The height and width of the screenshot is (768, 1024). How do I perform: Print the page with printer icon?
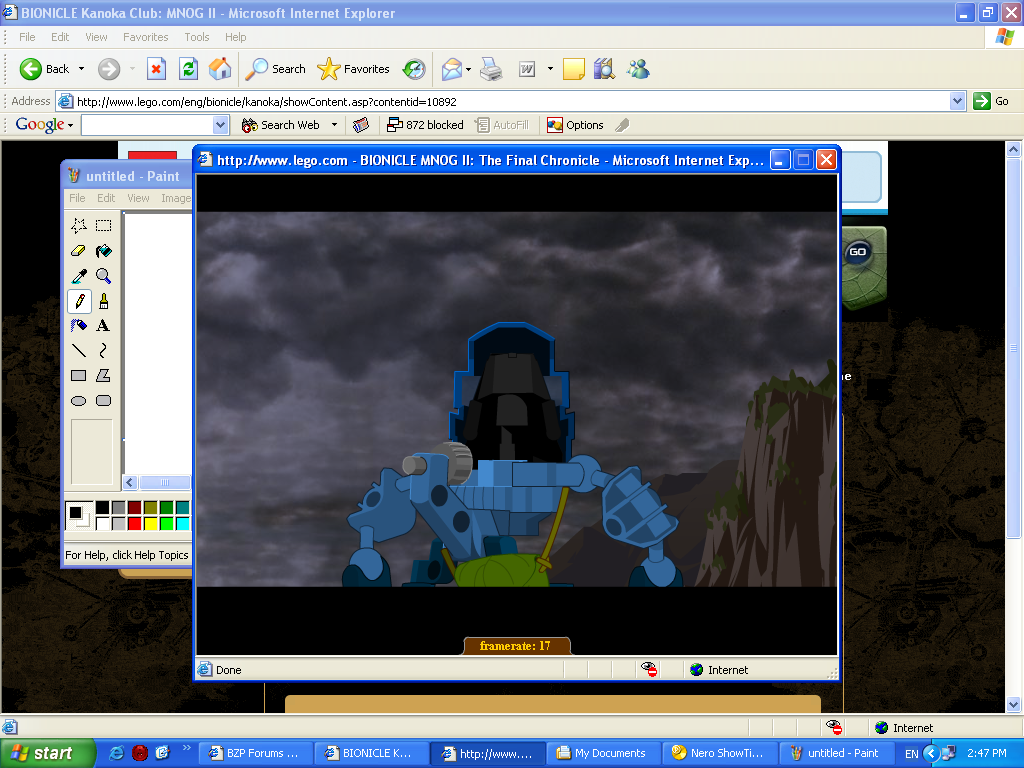pos(491,69)
